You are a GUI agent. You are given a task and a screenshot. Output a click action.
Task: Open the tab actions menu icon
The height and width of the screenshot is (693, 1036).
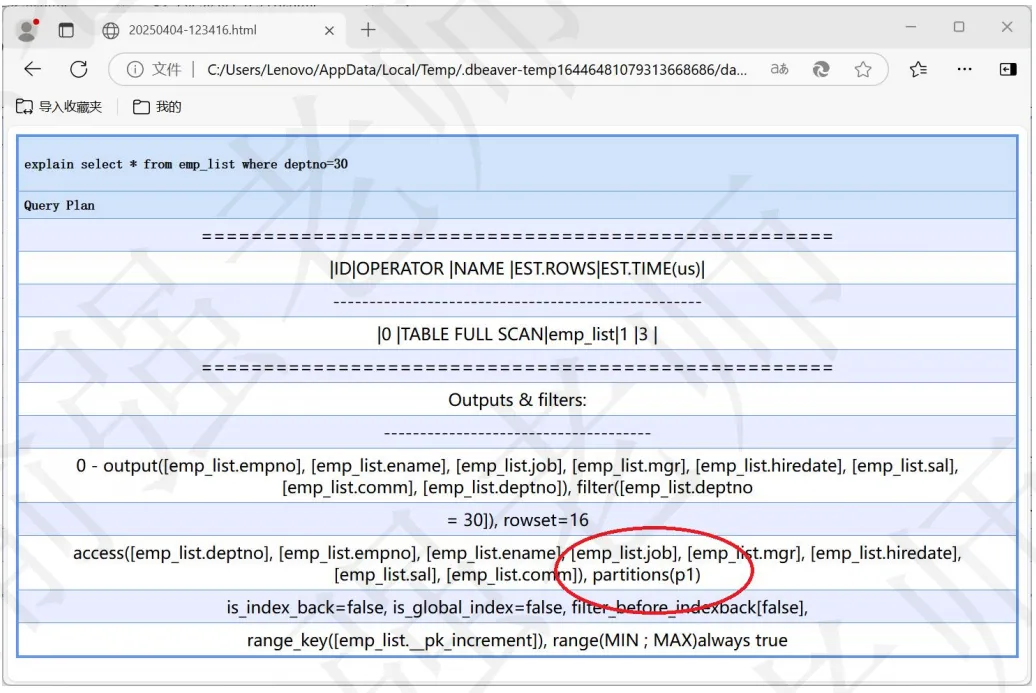66,30
